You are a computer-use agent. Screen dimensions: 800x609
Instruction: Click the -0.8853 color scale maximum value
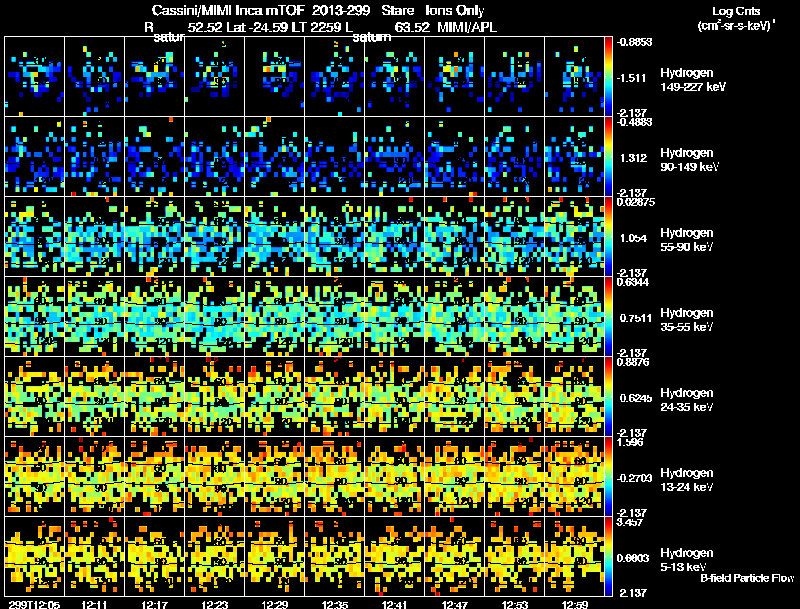634,42
